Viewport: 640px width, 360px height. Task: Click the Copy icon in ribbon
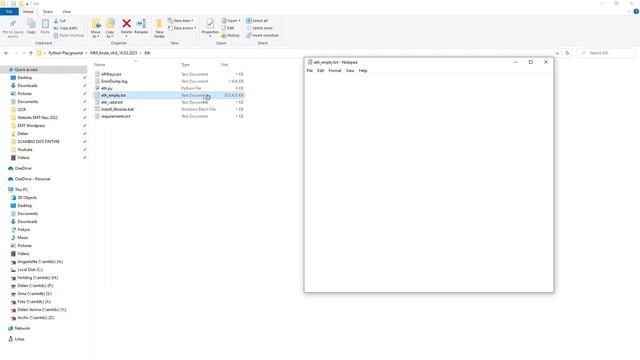tap(31, 24)
